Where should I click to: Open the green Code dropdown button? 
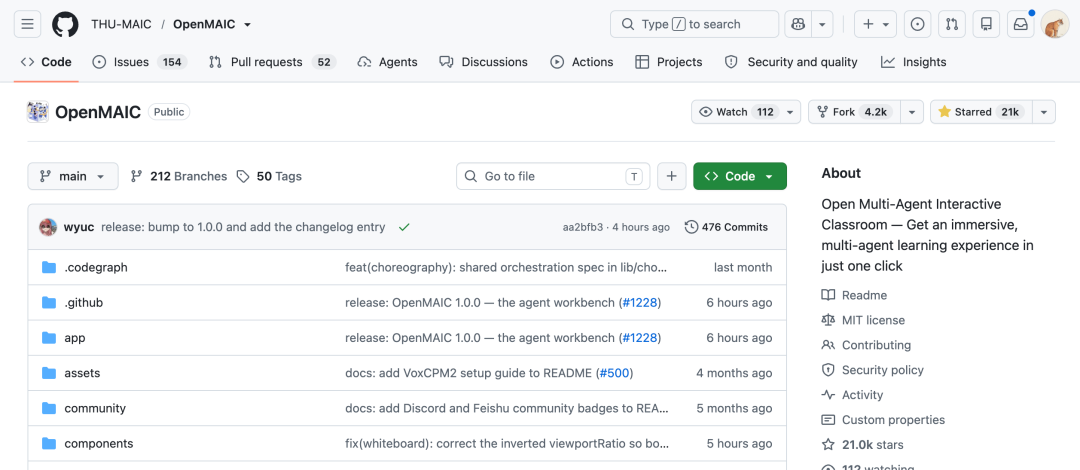pyautogui.click(x=740, y=176)
